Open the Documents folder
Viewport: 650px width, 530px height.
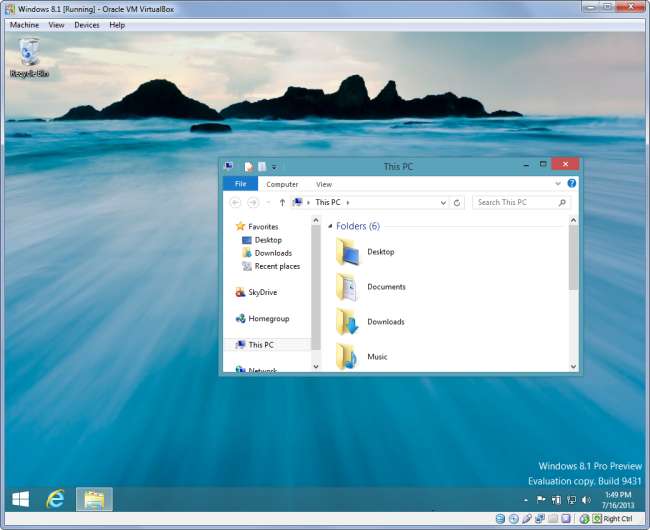pos(385,287)
